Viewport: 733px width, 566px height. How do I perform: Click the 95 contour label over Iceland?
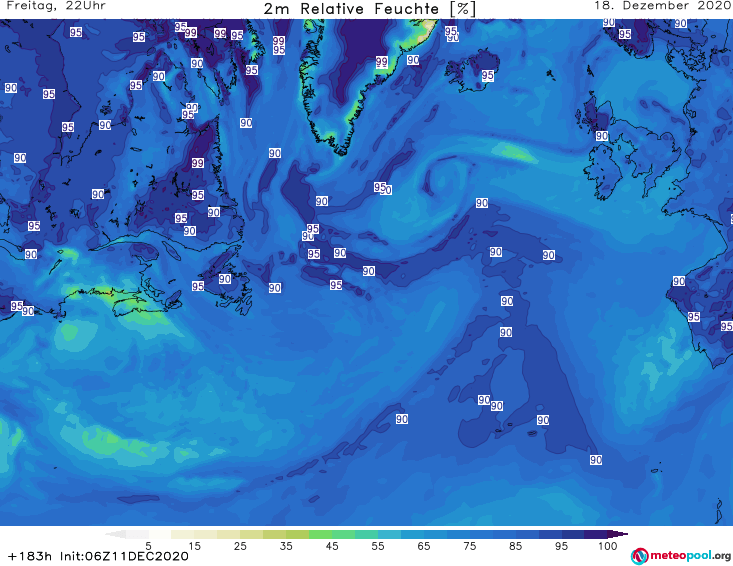pos(488,75)
